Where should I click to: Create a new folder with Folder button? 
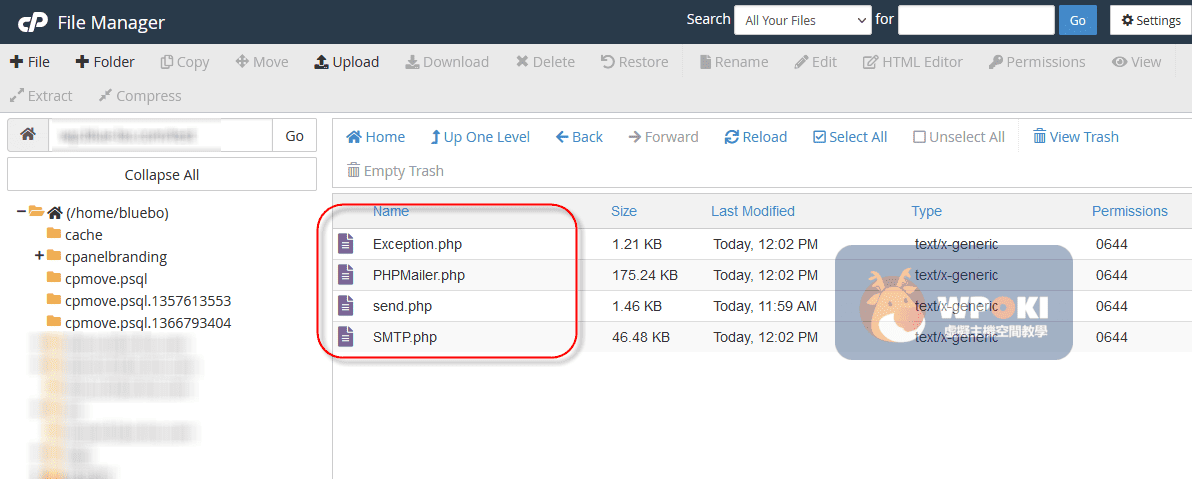click(104, 62)
